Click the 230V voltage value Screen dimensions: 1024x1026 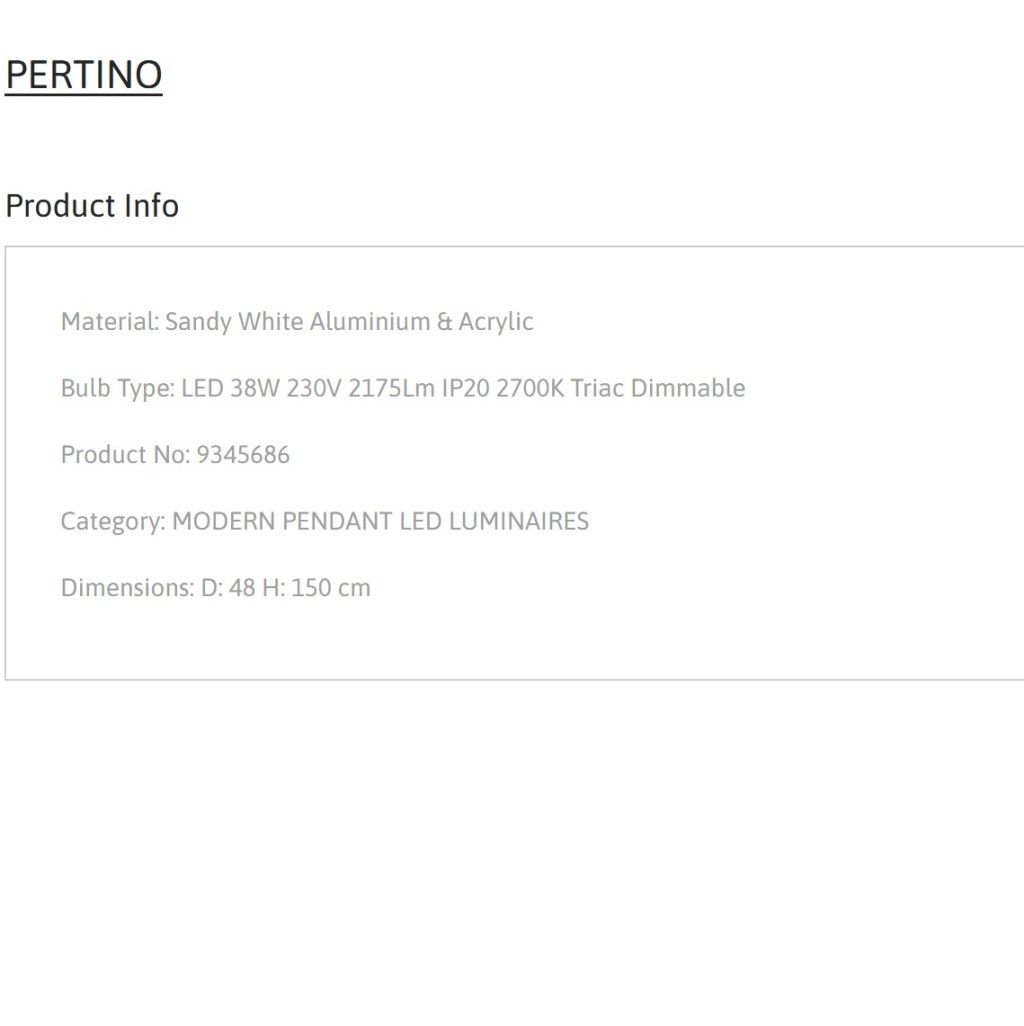click(313, 388)
